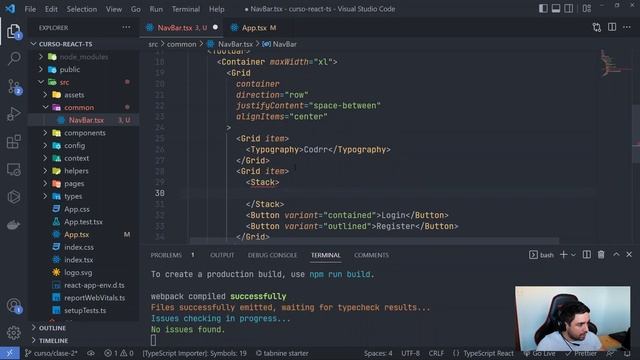Open the new terminal launch profile dropdown
The height and width of the screenshot is (360, 640).
tap(573, 255)
